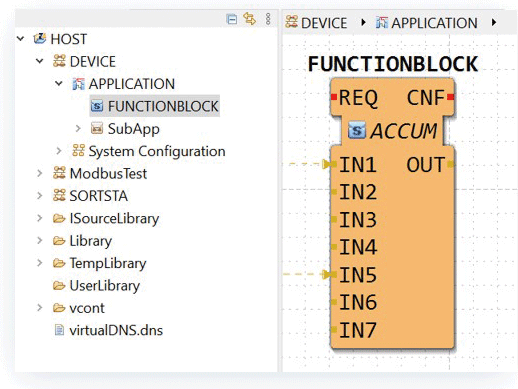This screenshot has height=389, width=518.
Task: Click the IN5 data input pin
Action: coord(334,274)
